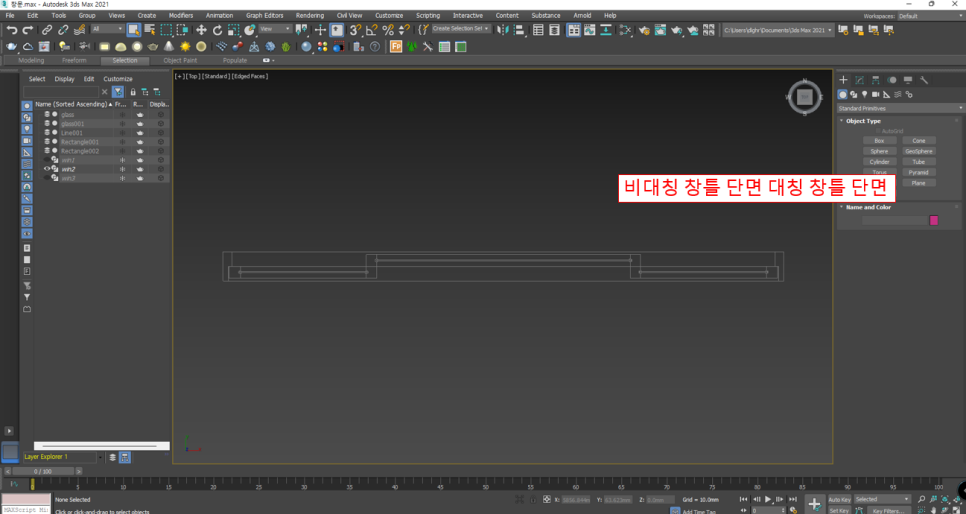
Task: Click the Redo arrow in main toolbar
Action: click(x=28, y=30)
